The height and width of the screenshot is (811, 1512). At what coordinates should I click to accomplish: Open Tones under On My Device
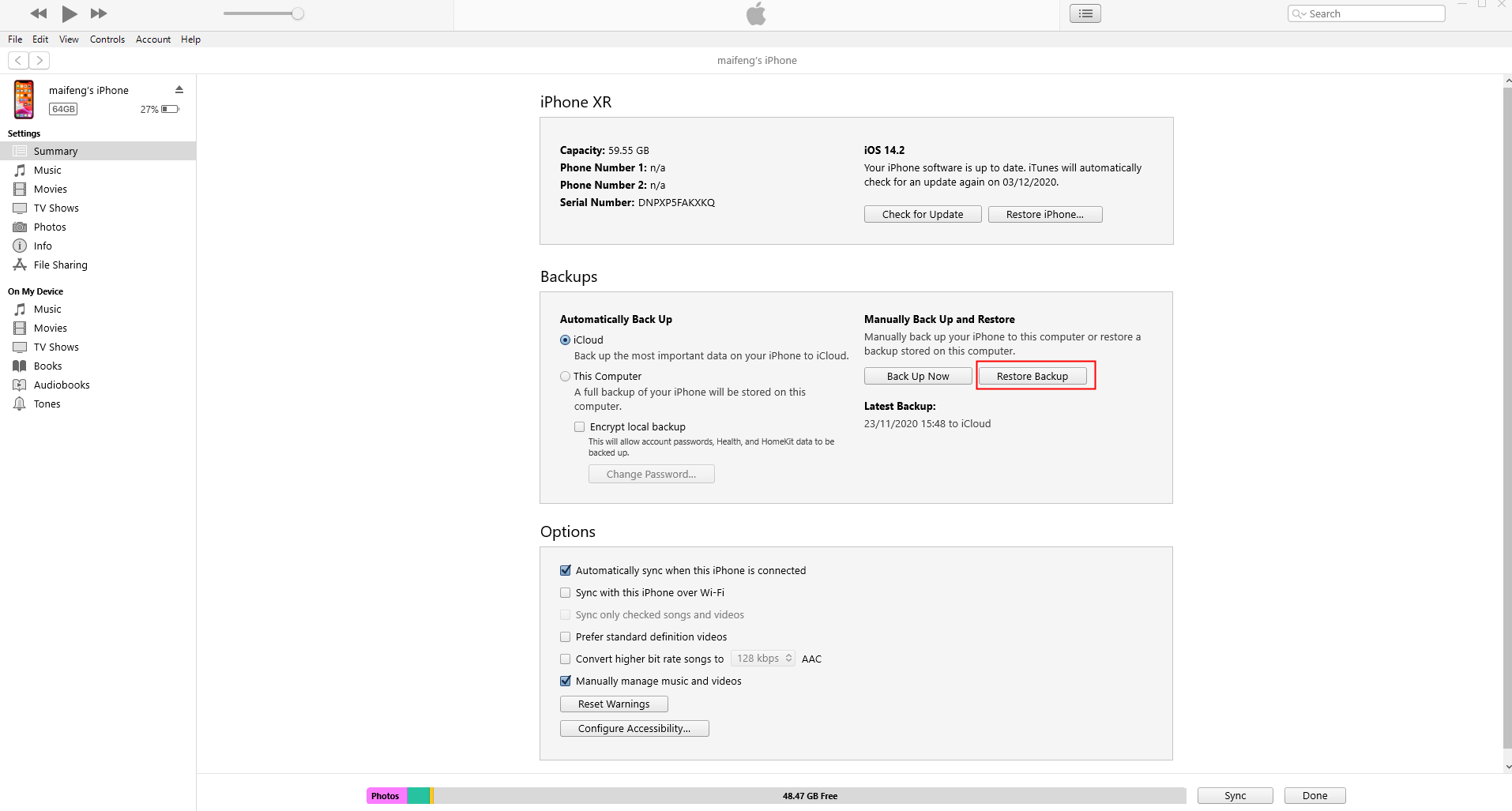point(47,404)
